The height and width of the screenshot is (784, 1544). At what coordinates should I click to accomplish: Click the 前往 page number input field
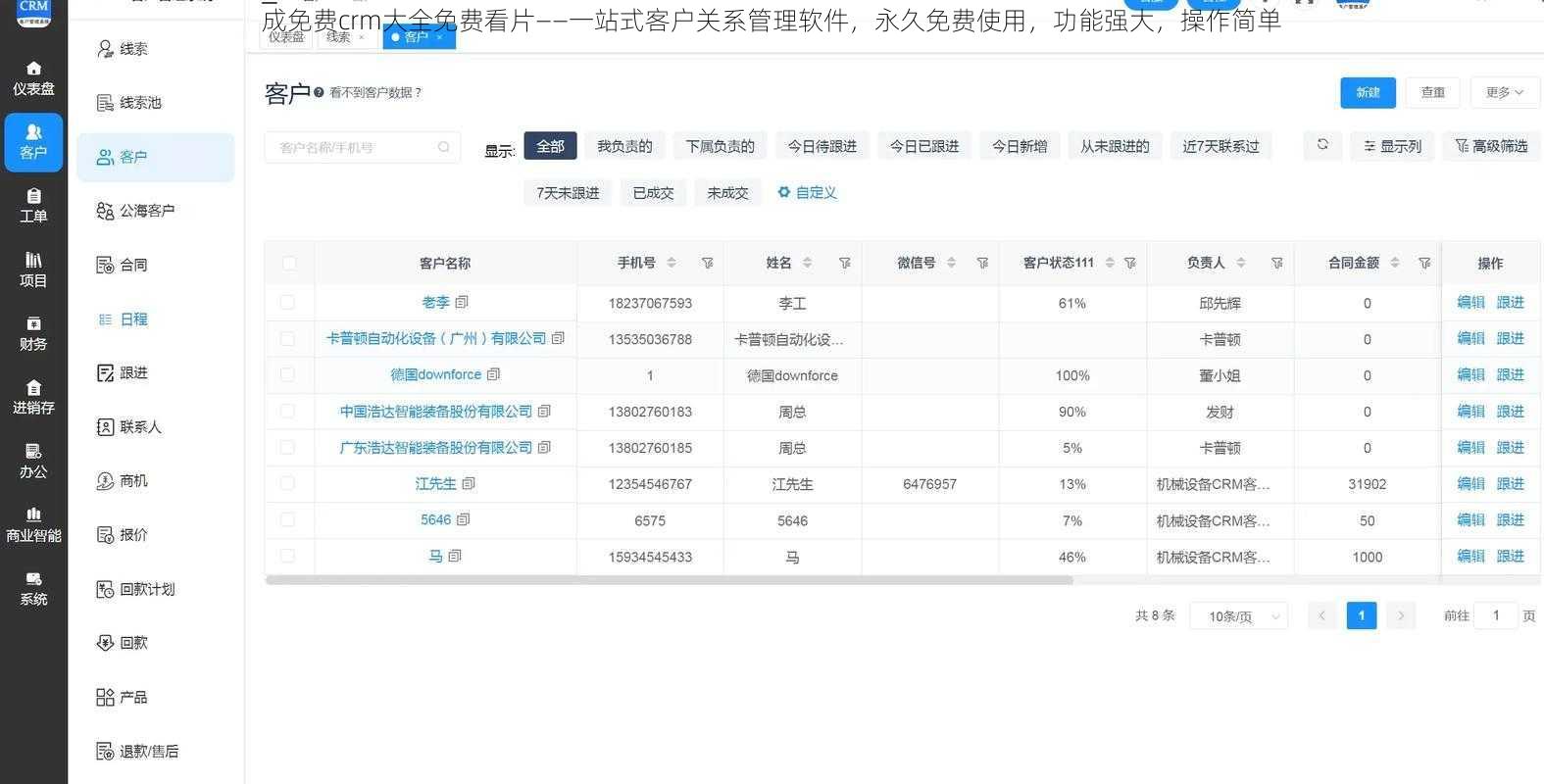point(1496,615)
